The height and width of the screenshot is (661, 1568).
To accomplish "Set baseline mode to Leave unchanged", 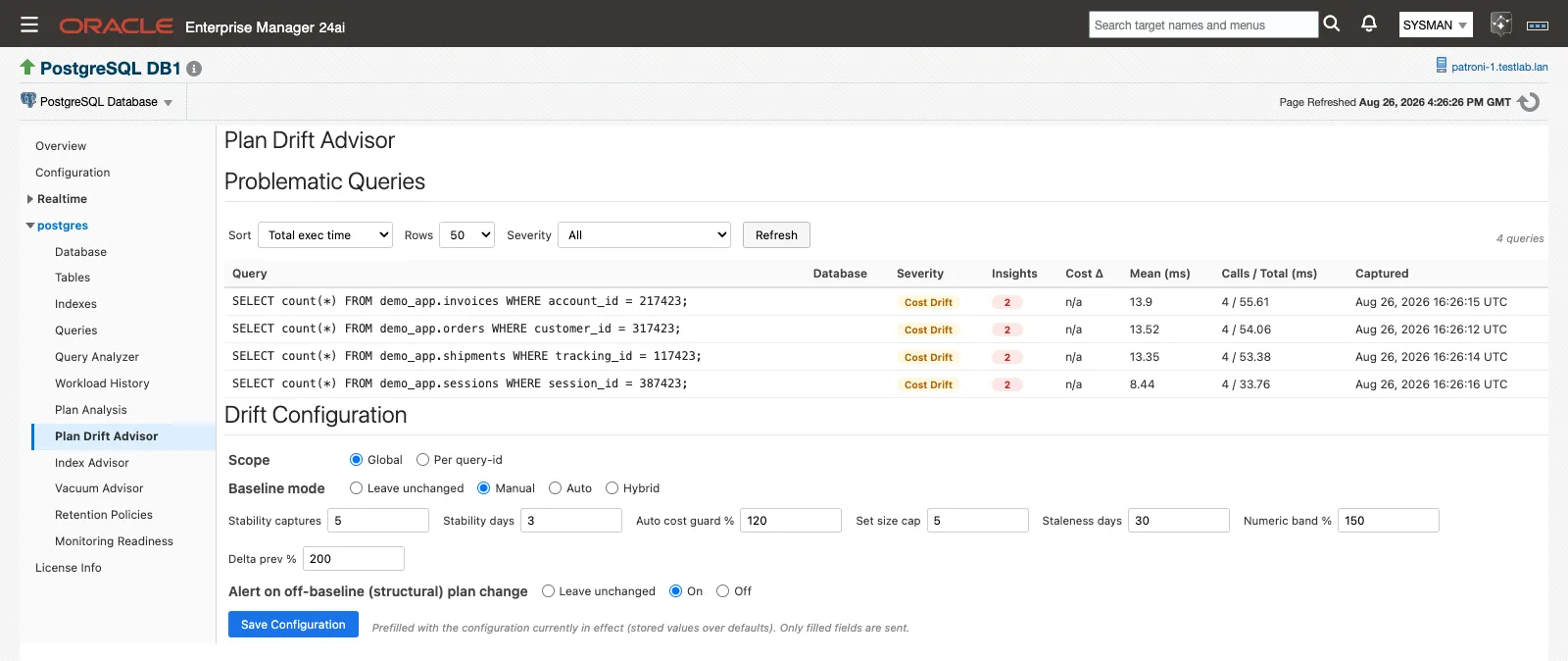I will click(357, 488).
